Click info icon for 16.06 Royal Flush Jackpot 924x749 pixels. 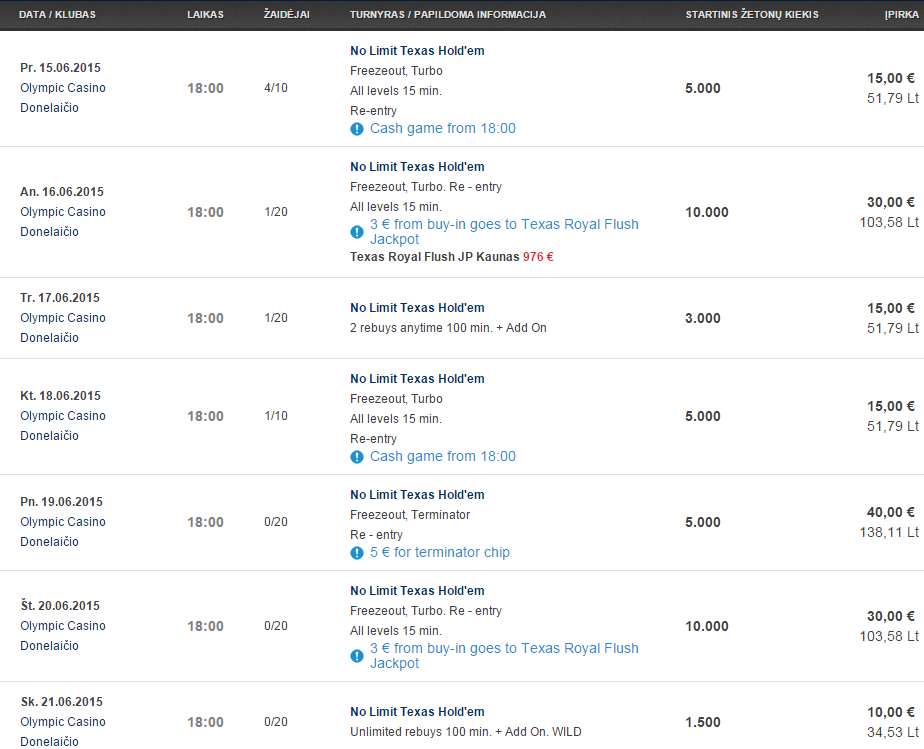(x=357, y=232)
